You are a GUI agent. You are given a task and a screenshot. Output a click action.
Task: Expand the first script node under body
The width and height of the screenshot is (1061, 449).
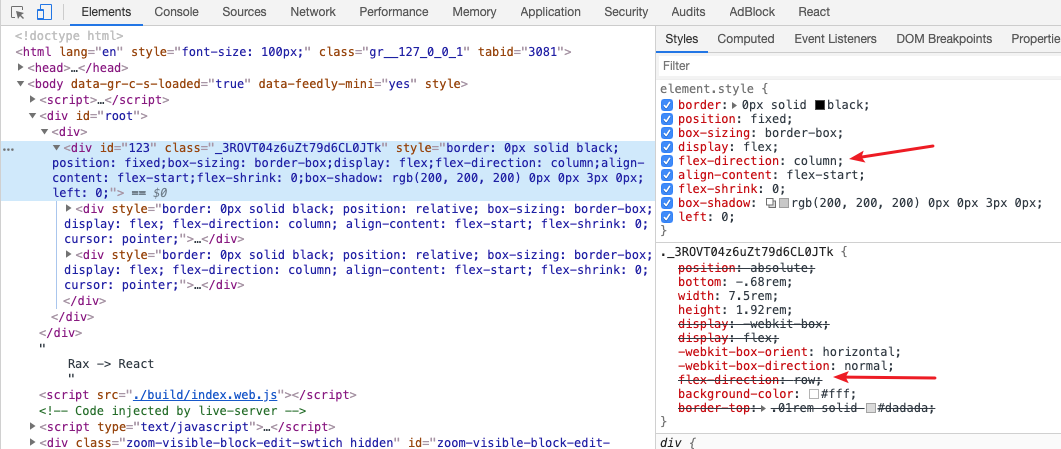click(33, 99)
